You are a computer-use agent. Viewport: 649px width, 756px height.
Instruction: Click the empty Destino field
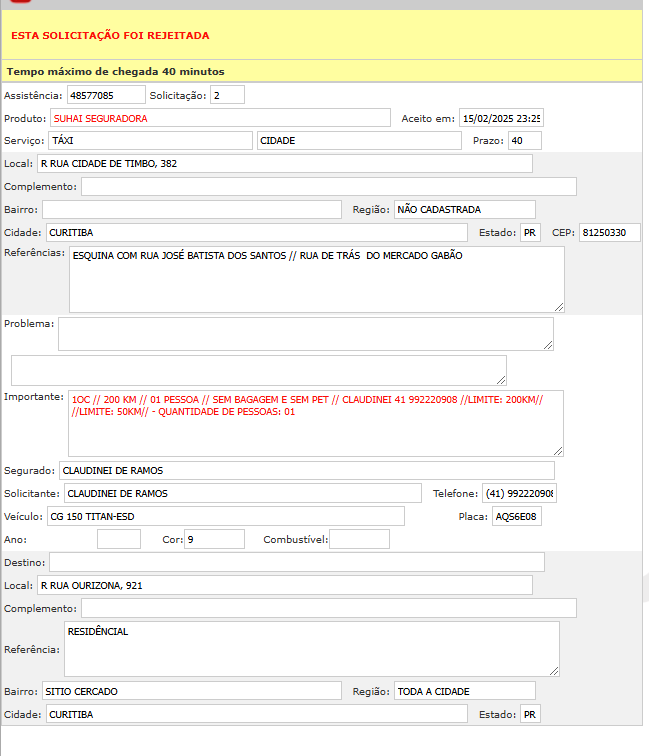[x=297, y=562]
